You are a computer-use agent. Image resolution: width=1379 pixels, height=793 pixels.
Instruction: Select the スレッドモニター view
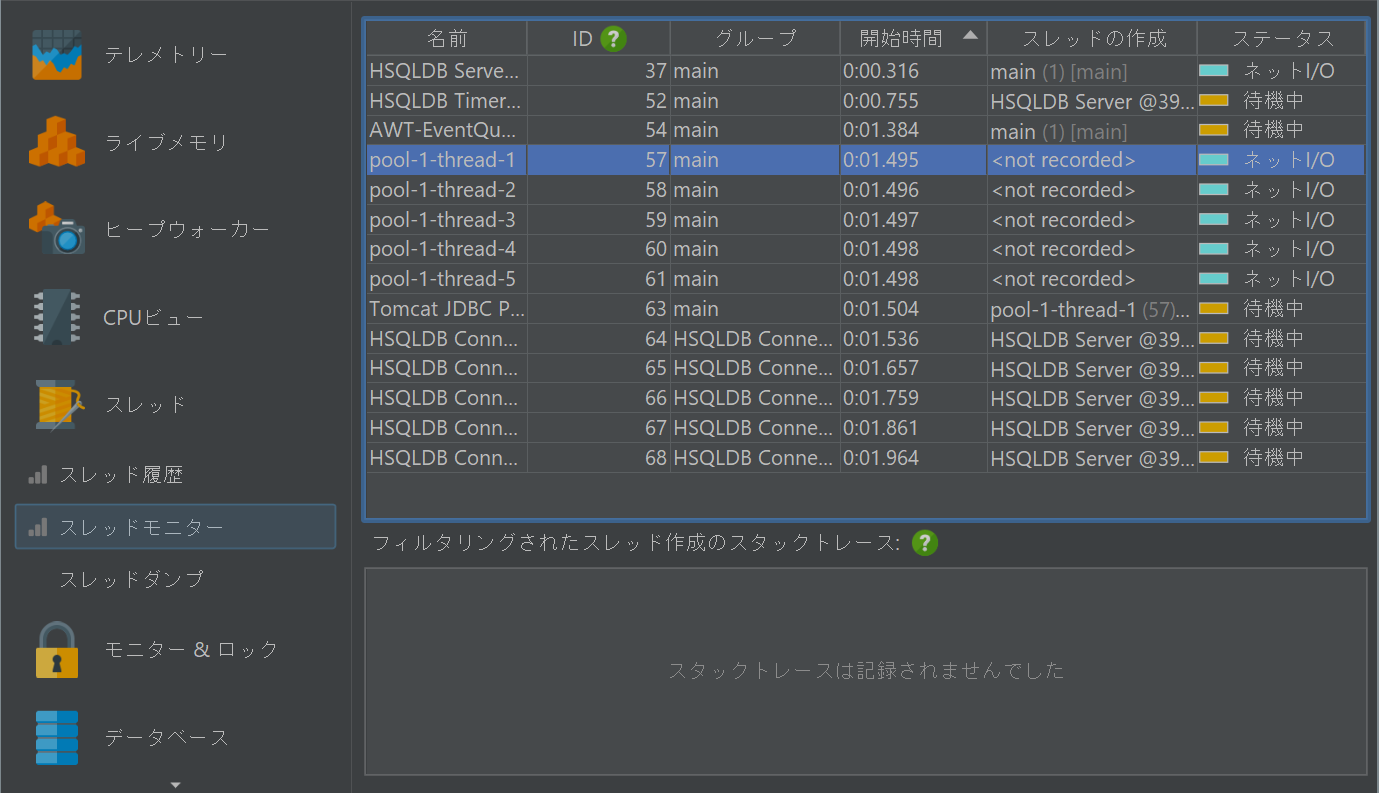(175, 527)
